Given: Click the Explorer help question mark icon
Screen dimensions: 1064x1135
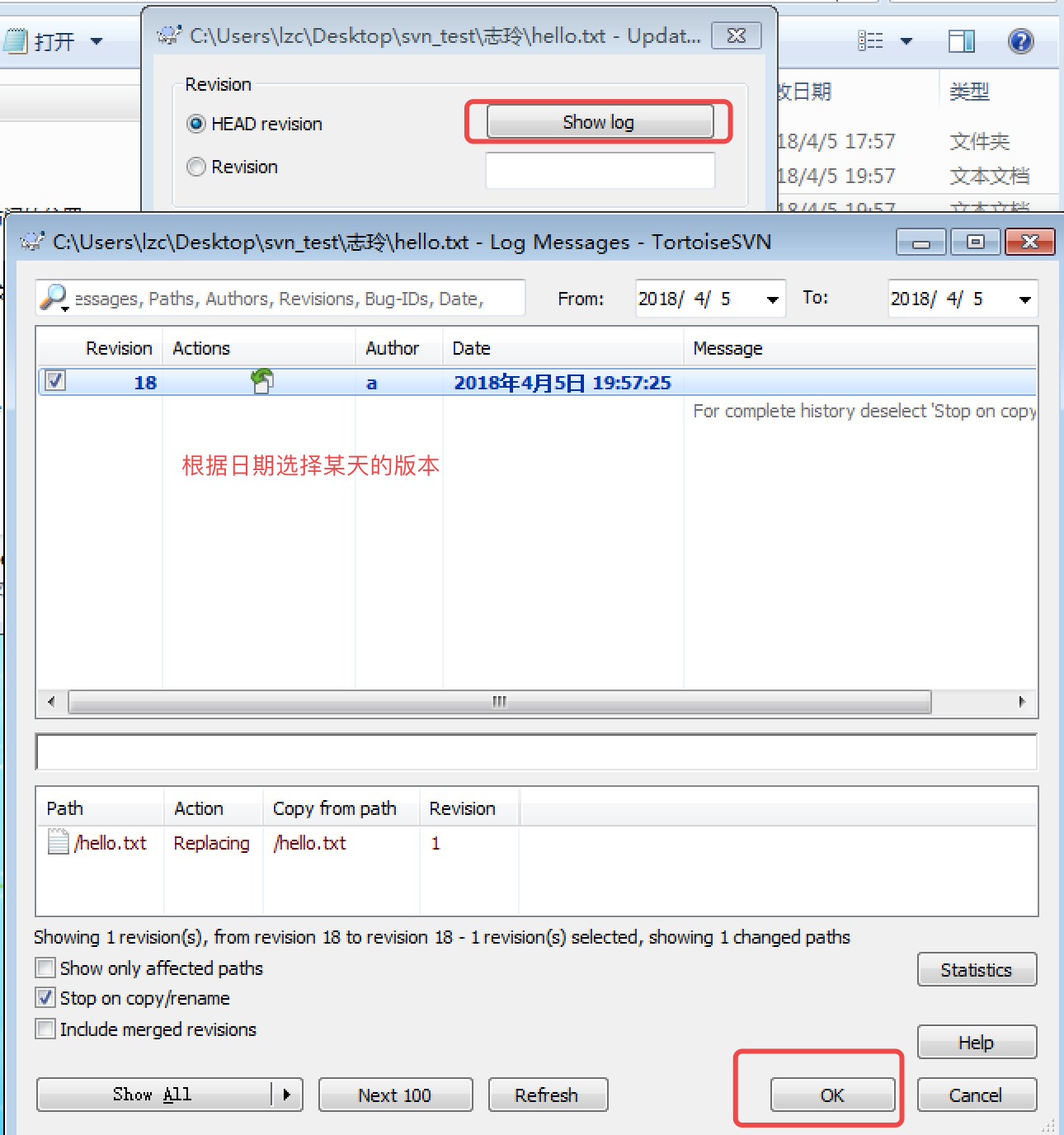Looking at the screenshot, I should pyautogui.click(x=1020, y=40).
